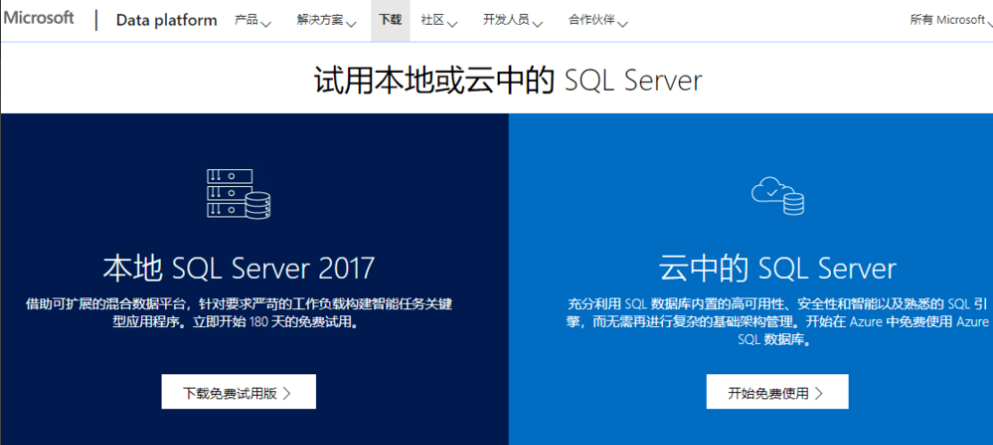Expand the 开发人员 menu
Screen dimensions: 993x445
(513, 20)
